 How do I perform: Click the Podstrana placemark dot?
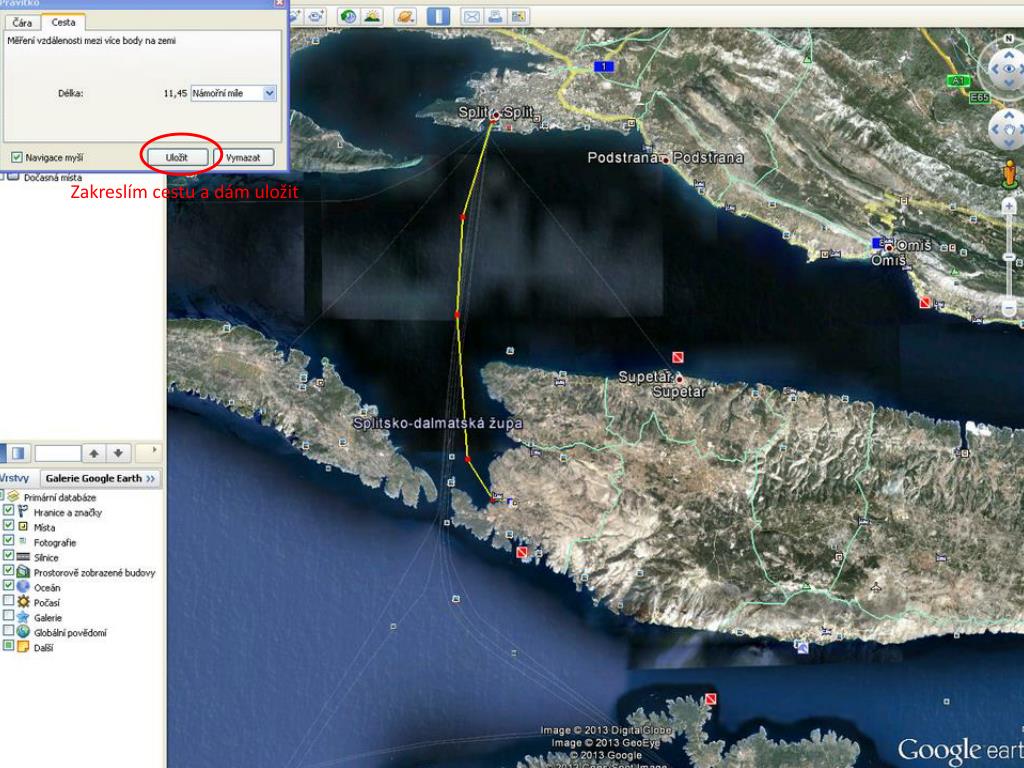tap(665, 159)
